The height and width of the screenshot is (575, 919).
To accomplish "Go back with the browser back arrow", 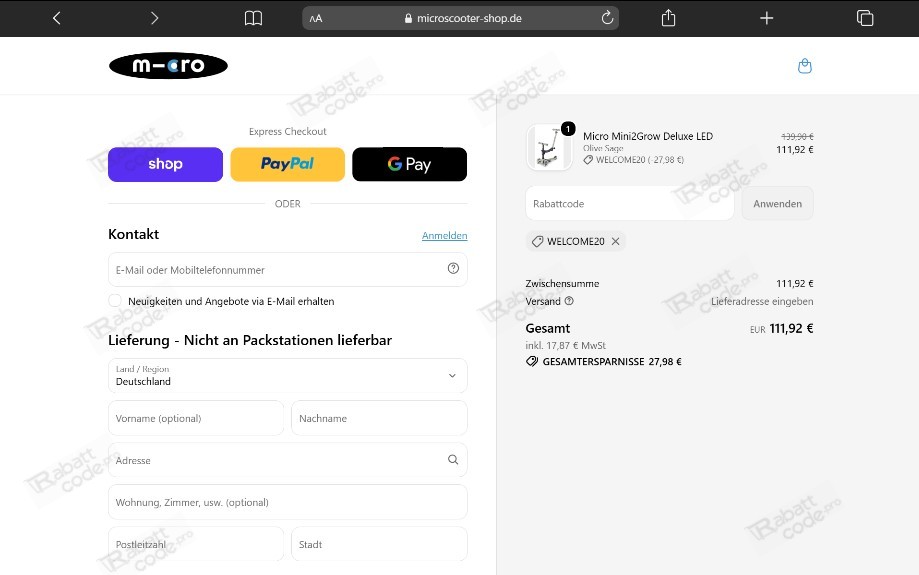I will click(x=56, y=18).
